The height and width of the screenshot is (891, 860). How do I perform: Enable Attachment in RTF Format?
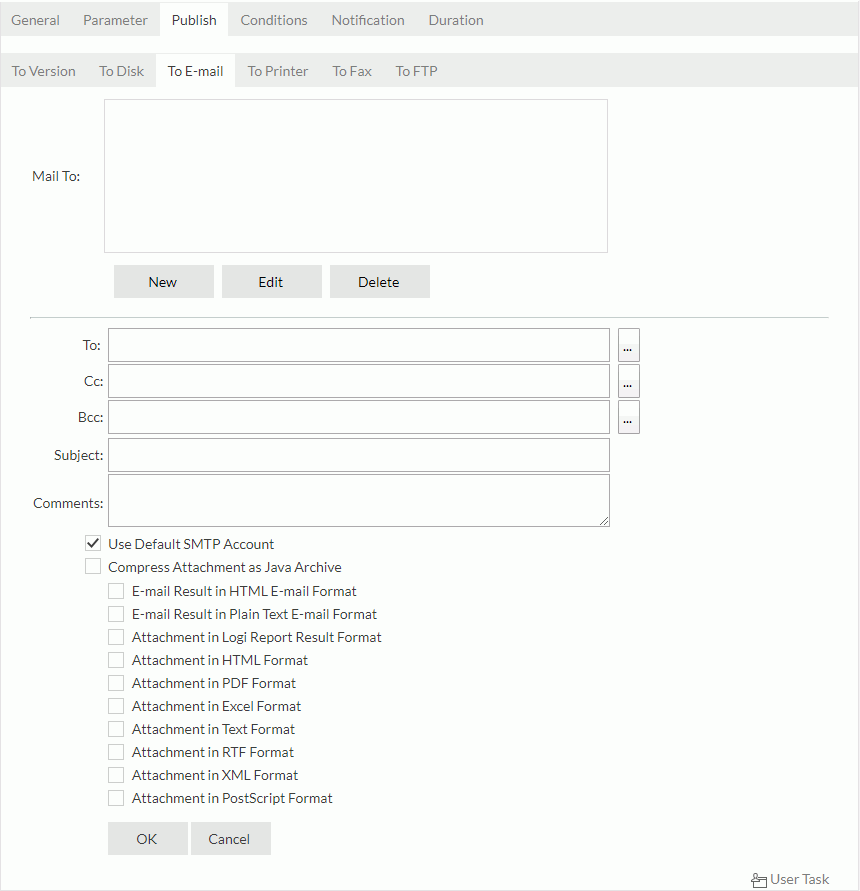click(x=116, y=752)
